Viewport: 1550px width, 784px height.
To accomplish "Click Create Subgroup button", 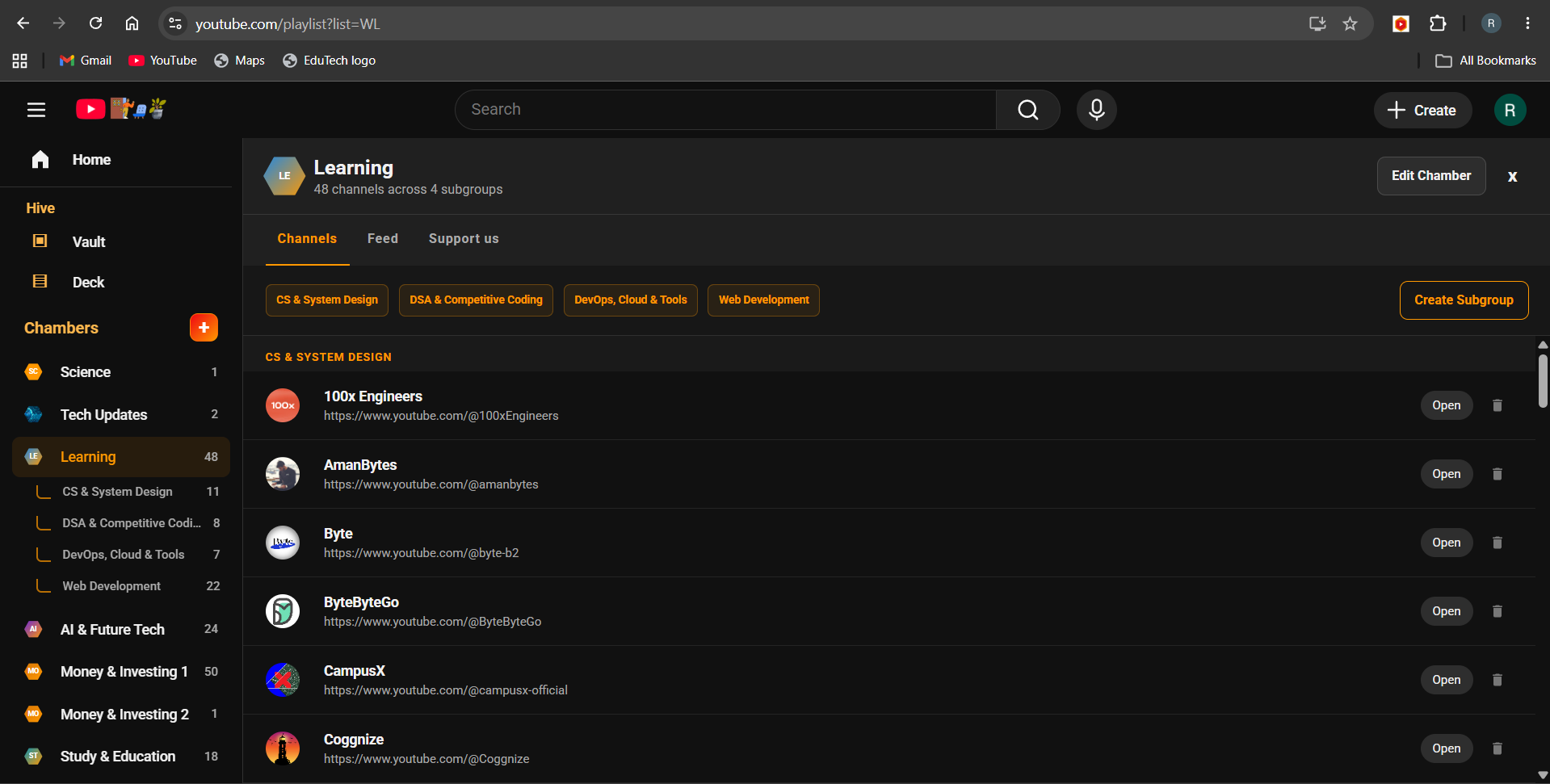I will (x=1464, y=300).
